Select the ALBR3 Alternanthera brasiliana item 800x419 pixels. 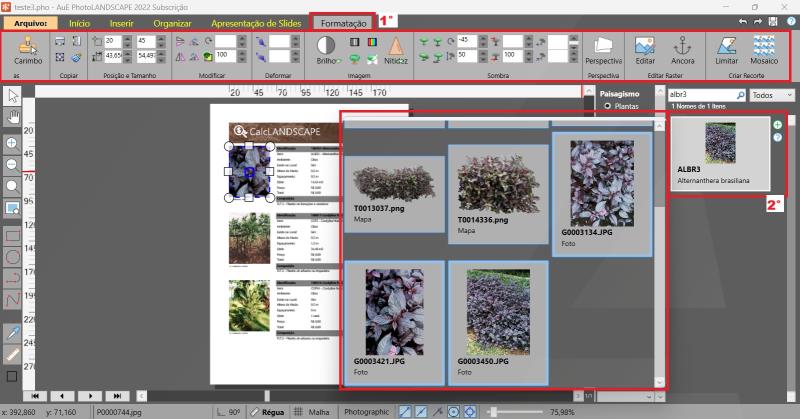[x=720, y=153]
